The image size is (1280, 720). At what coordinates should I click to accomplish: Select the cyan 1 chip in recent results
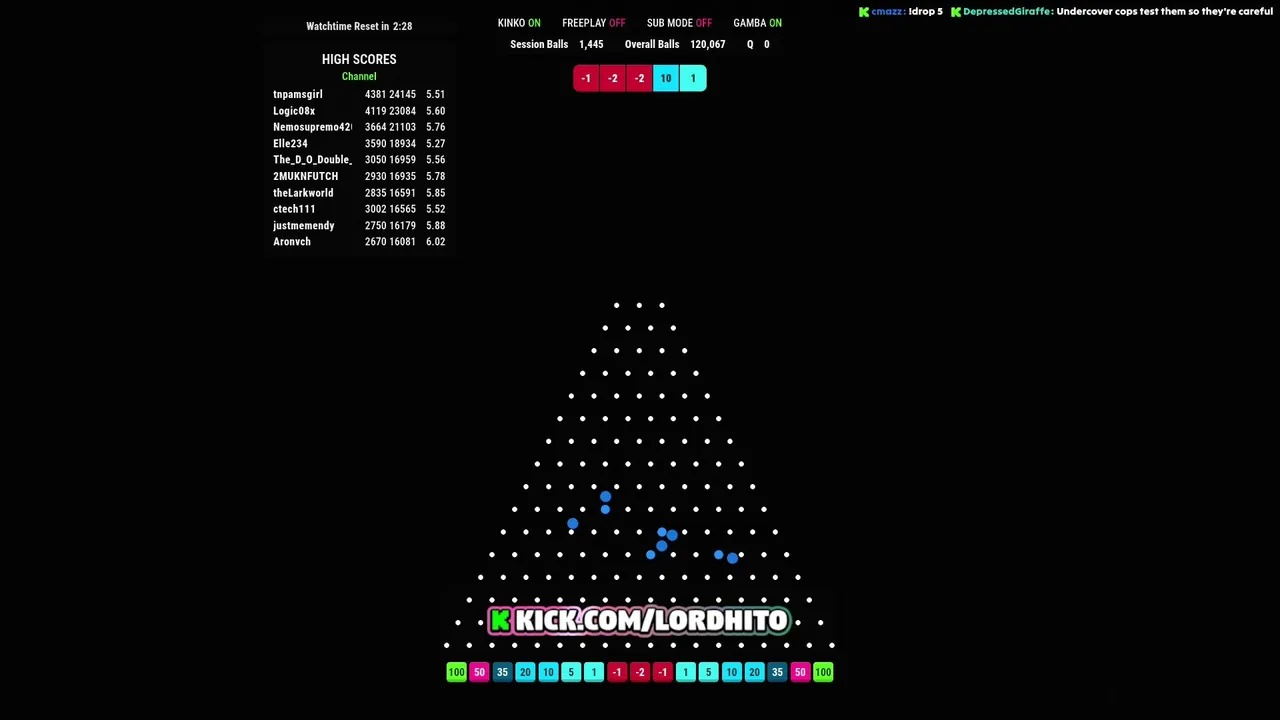pos(693,78)
